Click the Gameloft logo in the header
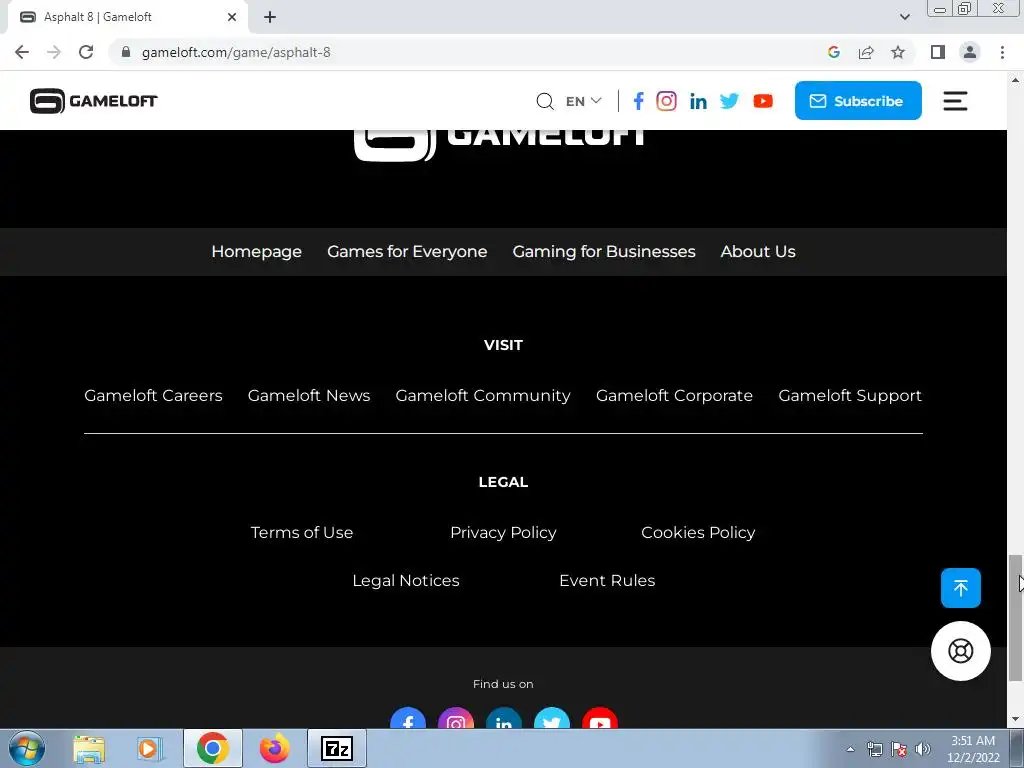The image size is (1024, 768). coord(93,101)
